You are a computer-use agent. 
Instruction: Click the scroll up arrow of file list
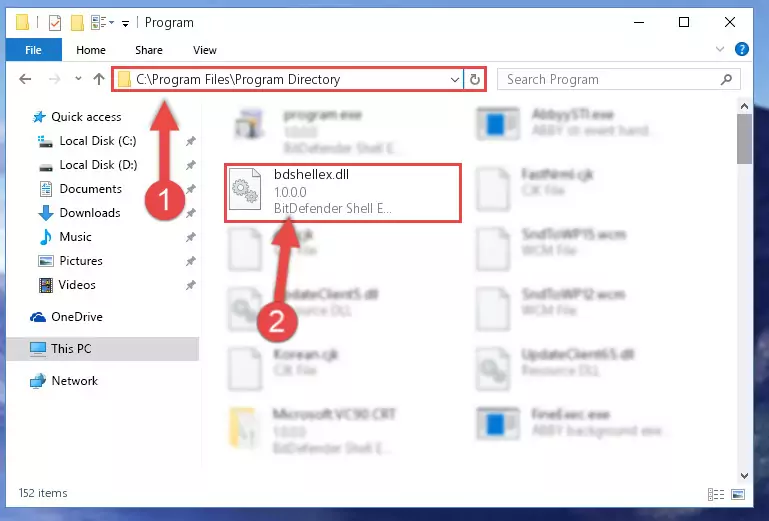[744, 106]
